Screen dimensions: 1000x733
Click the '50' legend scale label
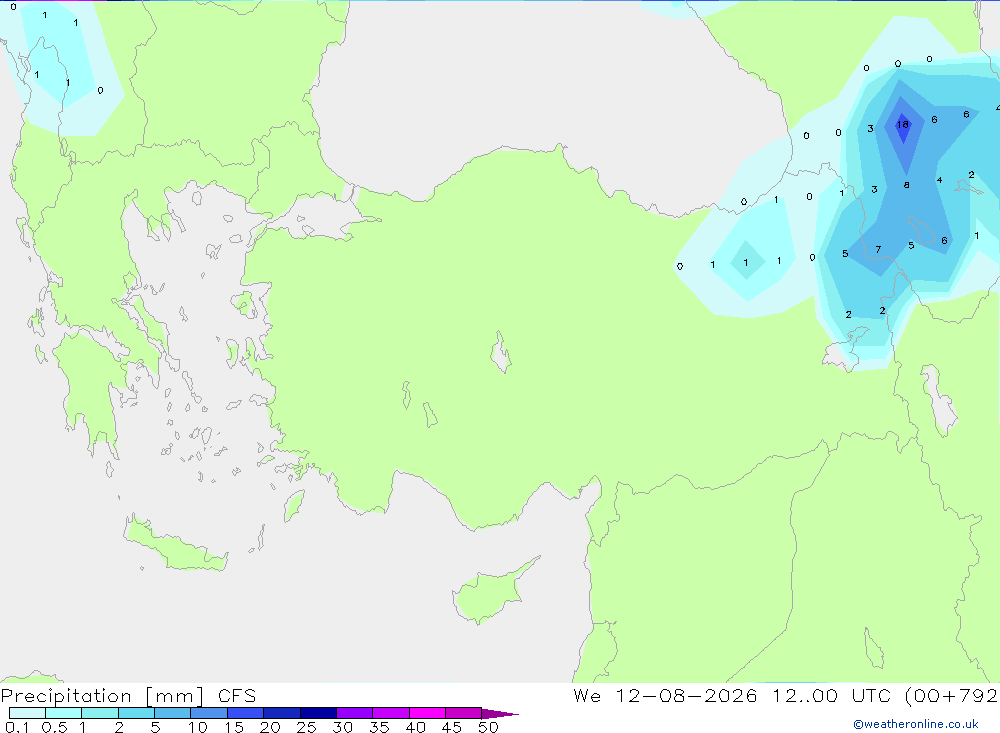coord(488,727)
